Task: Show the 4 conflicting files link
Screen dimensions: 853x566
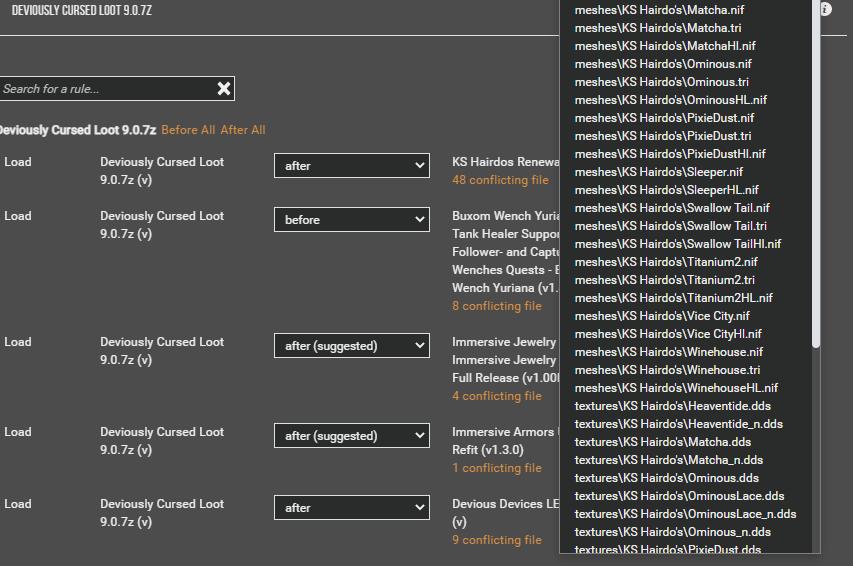Action: (x=497, y=396)
